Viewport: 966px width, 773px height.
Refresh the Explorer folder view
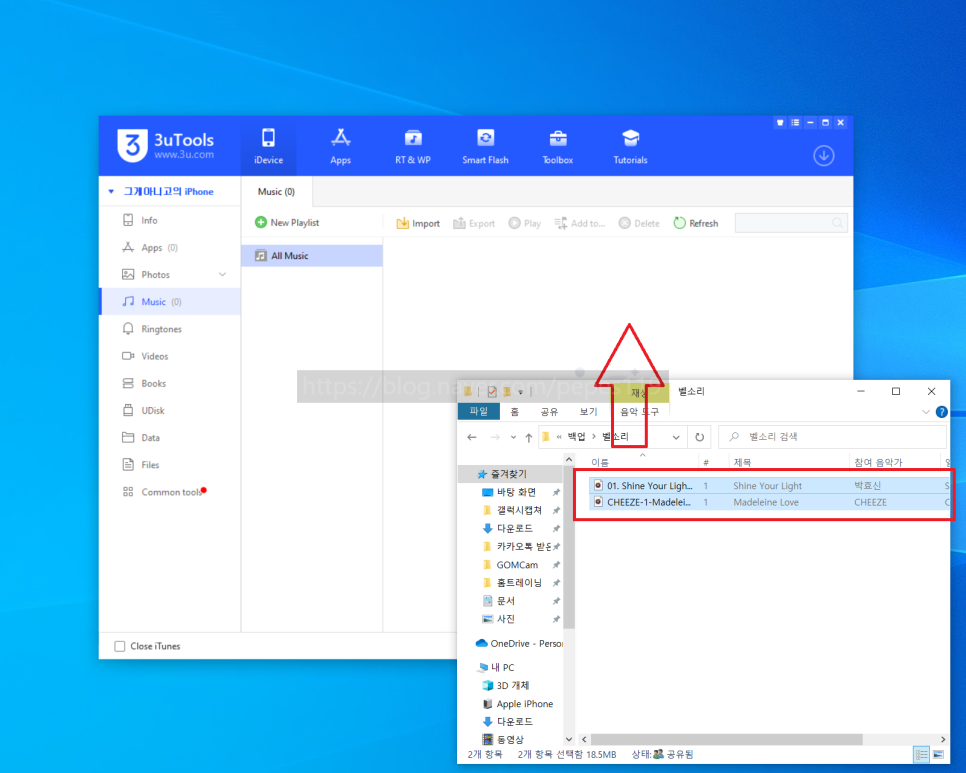[699, 437]
